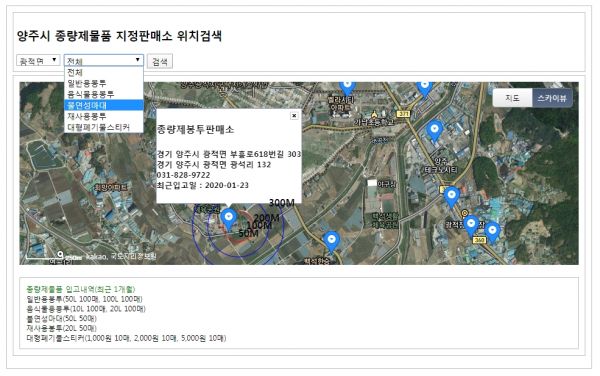This screenshot has height=376, width=600.
Task: Click the 200M distance circle label
Action: 266,218
